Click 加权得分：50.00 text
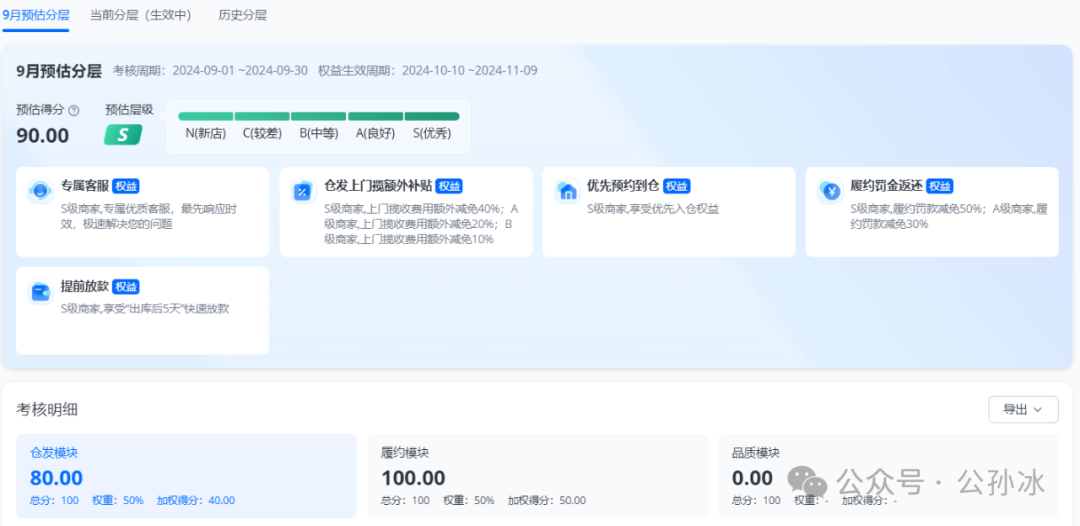This screenshot has height=526, width=1080. click(x=547, y=501)
